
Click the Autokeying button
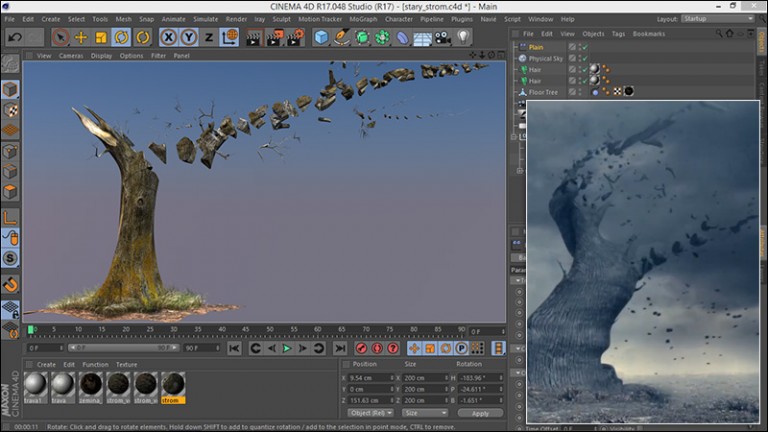coord(377,348)
